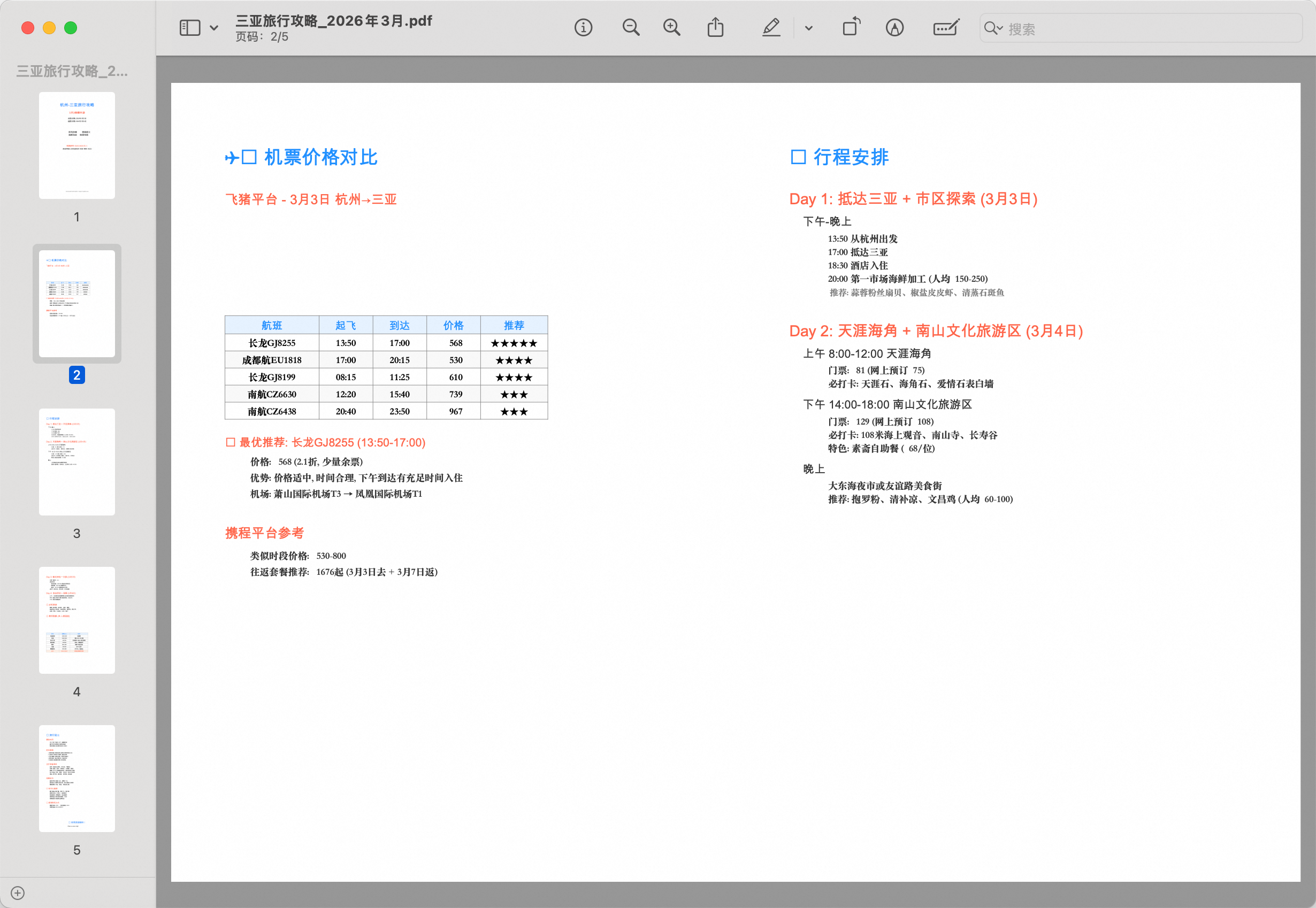
Task: Zoom in the PDF view
Action: point(672,27)
